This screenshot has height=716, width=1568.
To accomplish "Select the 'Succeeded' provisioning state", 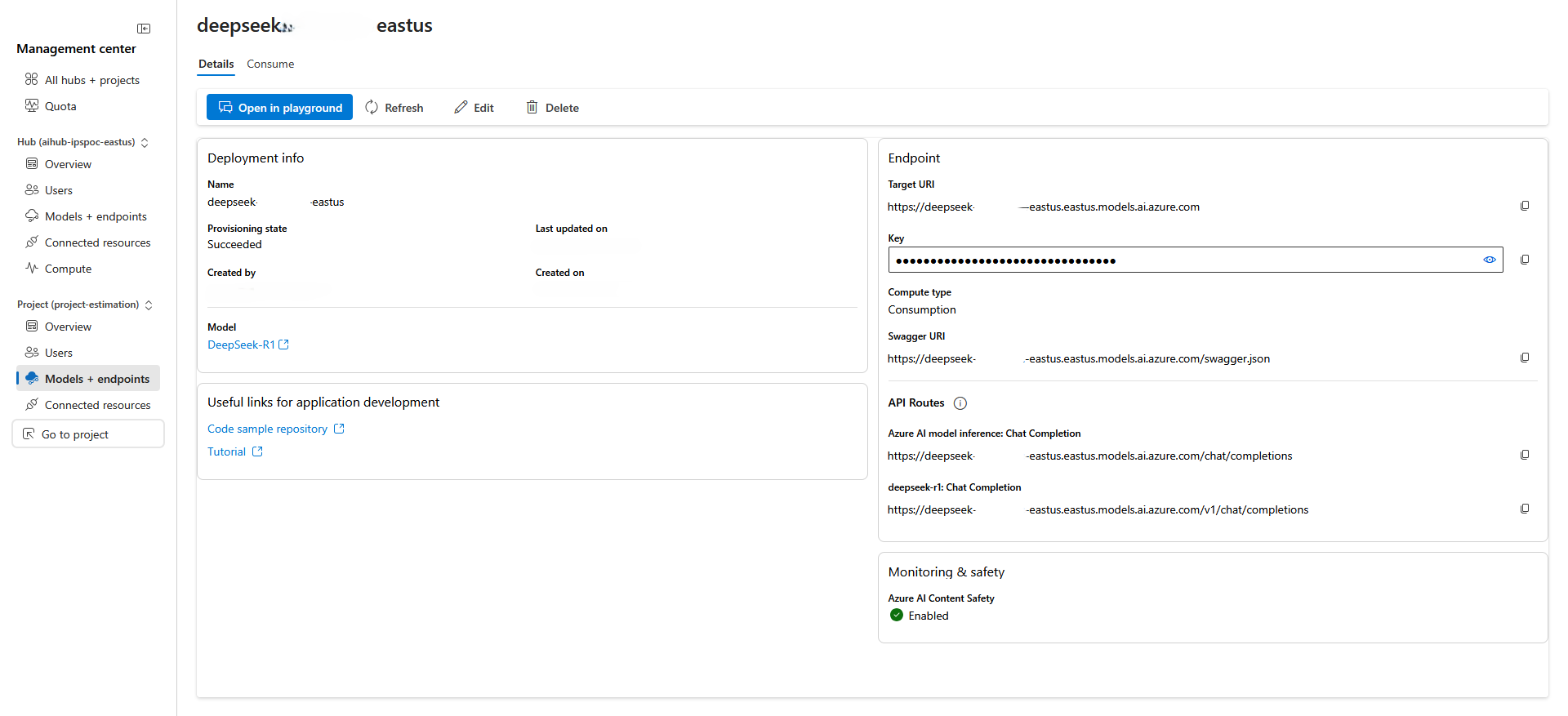I will tap(234, 244).
